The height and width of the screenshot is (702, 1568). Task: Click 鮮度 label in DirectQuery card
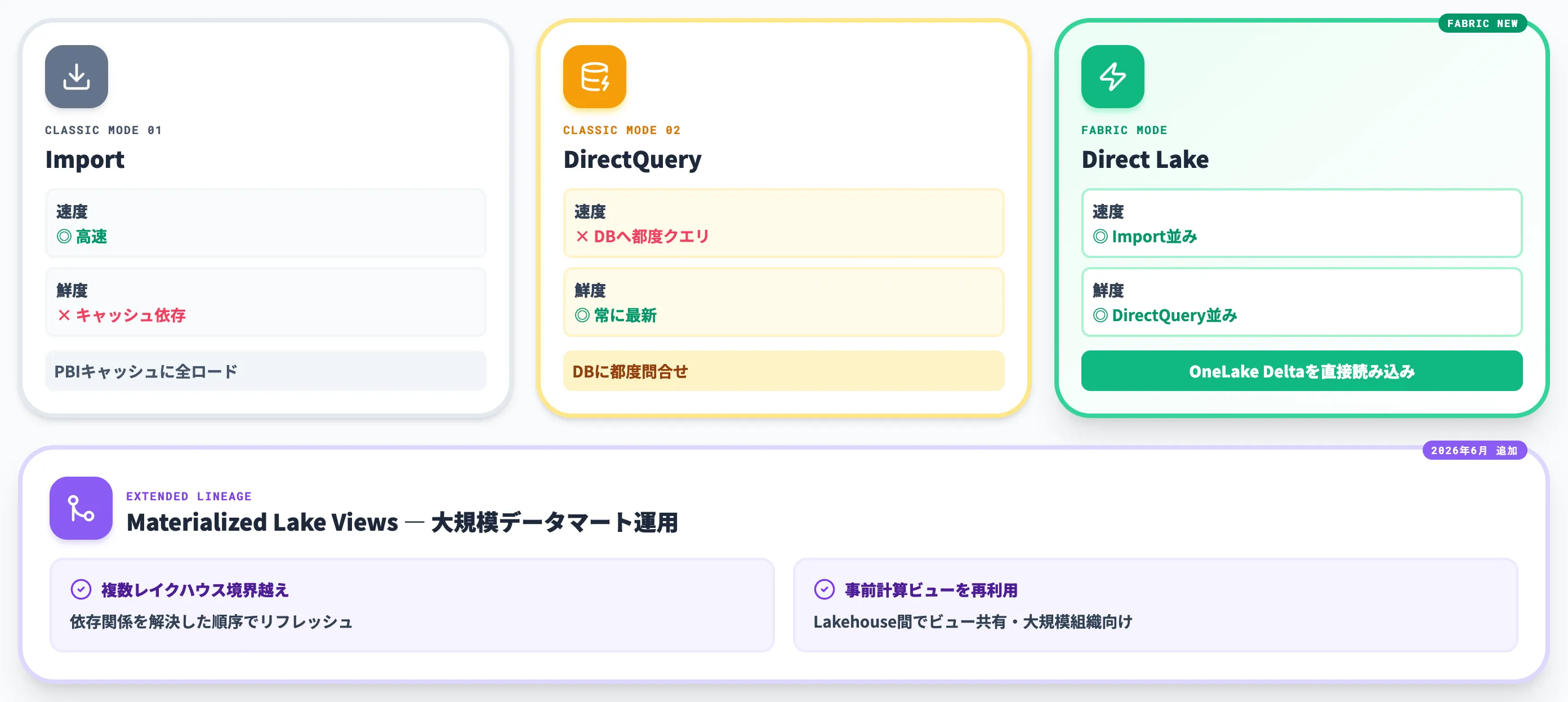(590, 290)
